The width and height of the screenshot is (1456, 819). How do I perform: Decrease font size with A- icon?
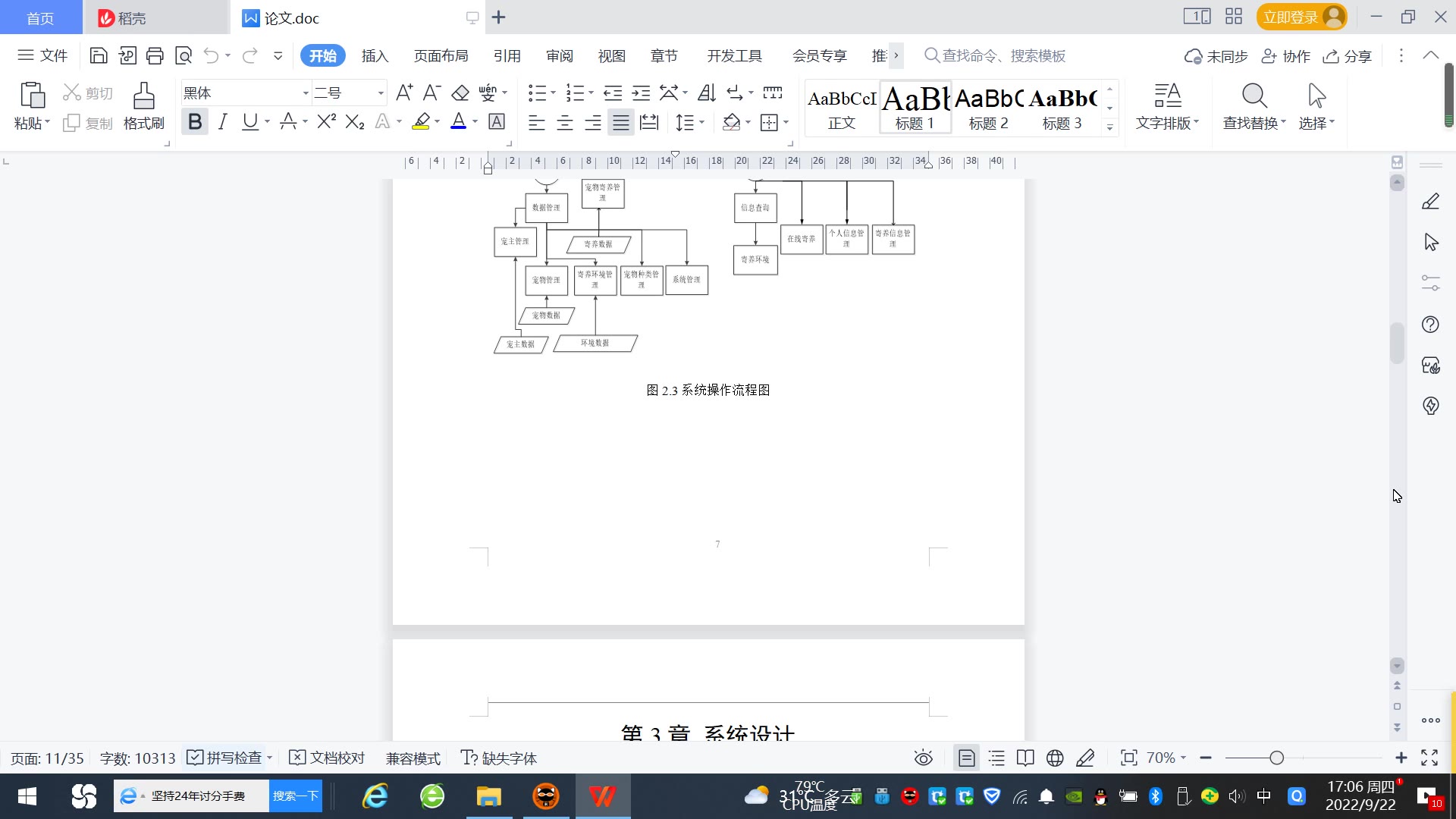431,93
